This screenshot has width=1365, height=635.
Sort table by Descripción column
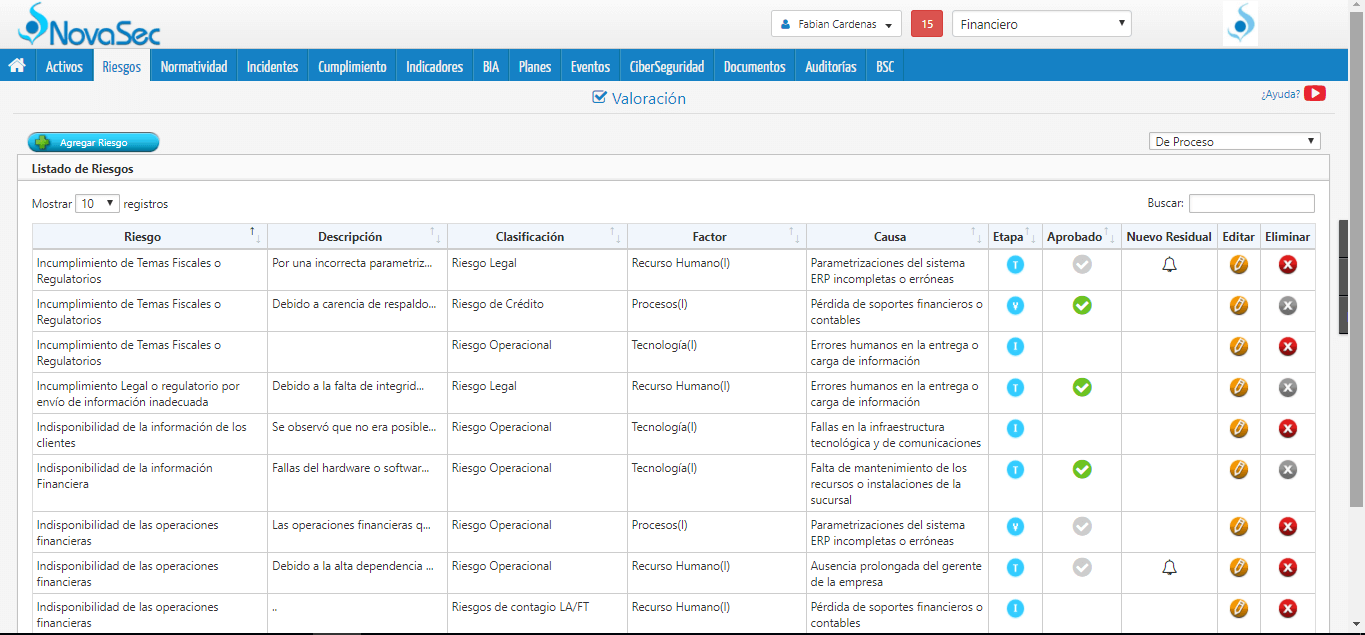357,237
